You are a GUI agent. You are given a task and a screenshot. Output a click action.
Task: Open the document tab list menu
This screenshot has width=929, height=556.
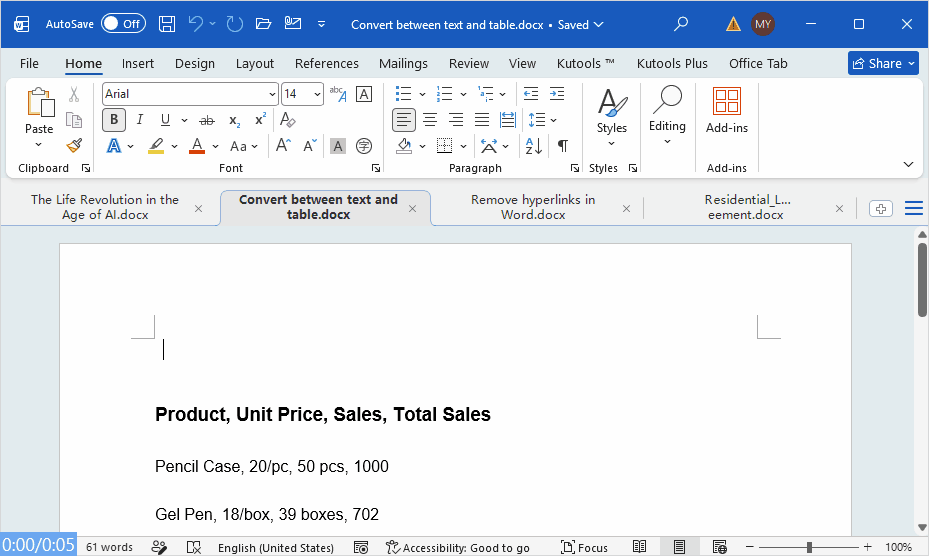914,208
